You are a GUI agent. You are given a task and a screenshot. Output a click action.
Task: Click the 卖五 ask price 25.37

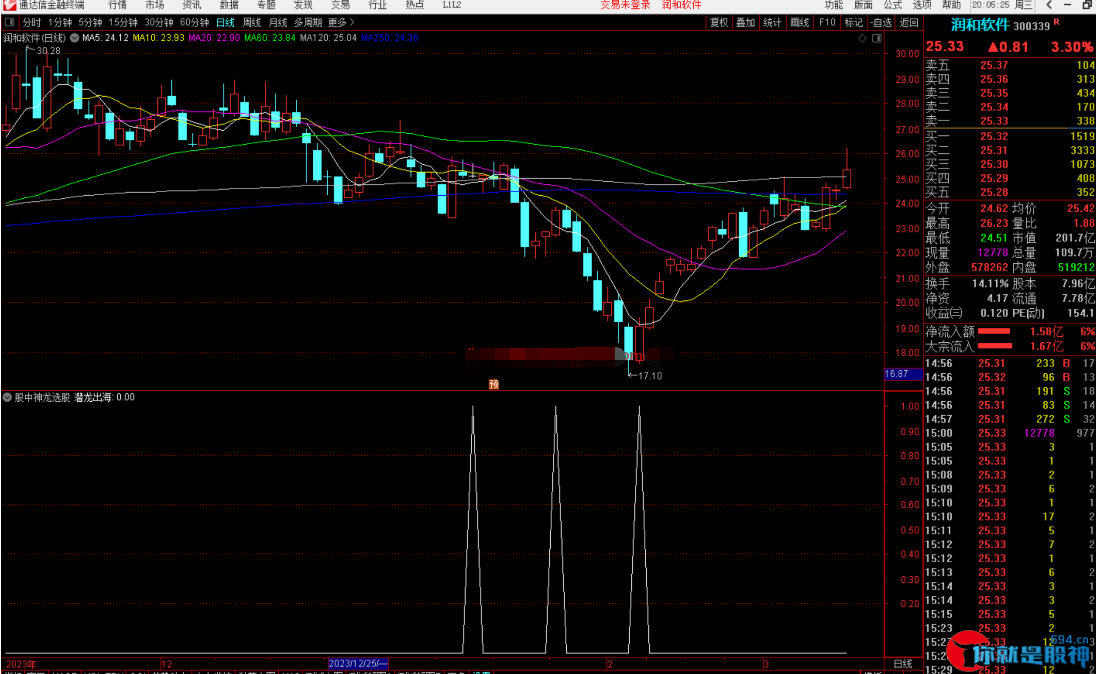tap(994, 65)
